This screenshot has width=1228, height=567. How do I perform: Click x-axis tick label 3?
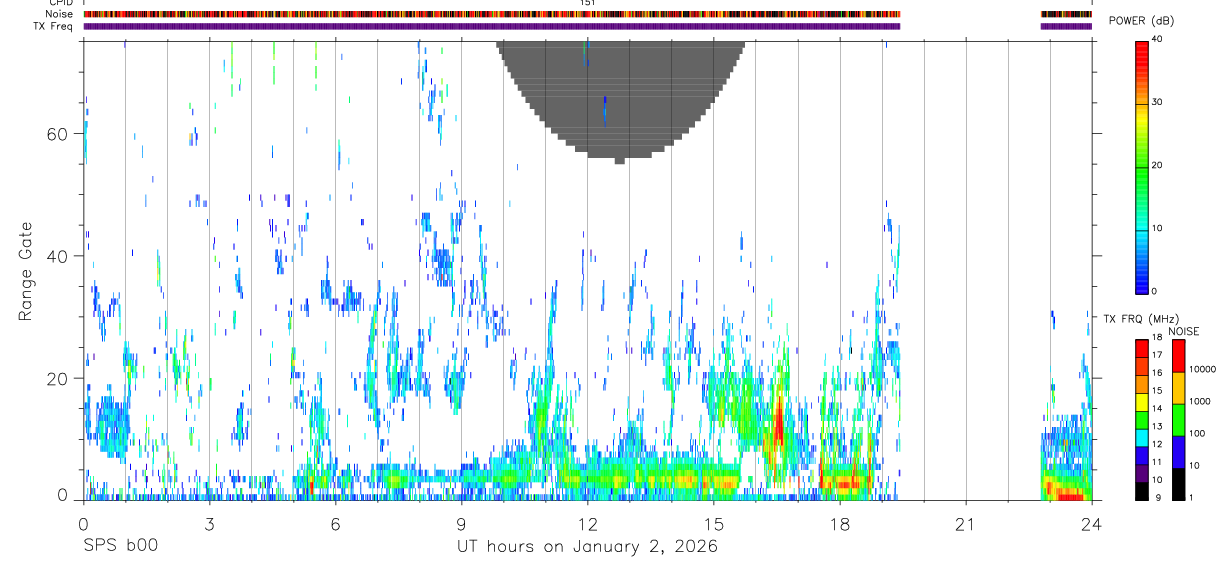click(x=209, y=523)
